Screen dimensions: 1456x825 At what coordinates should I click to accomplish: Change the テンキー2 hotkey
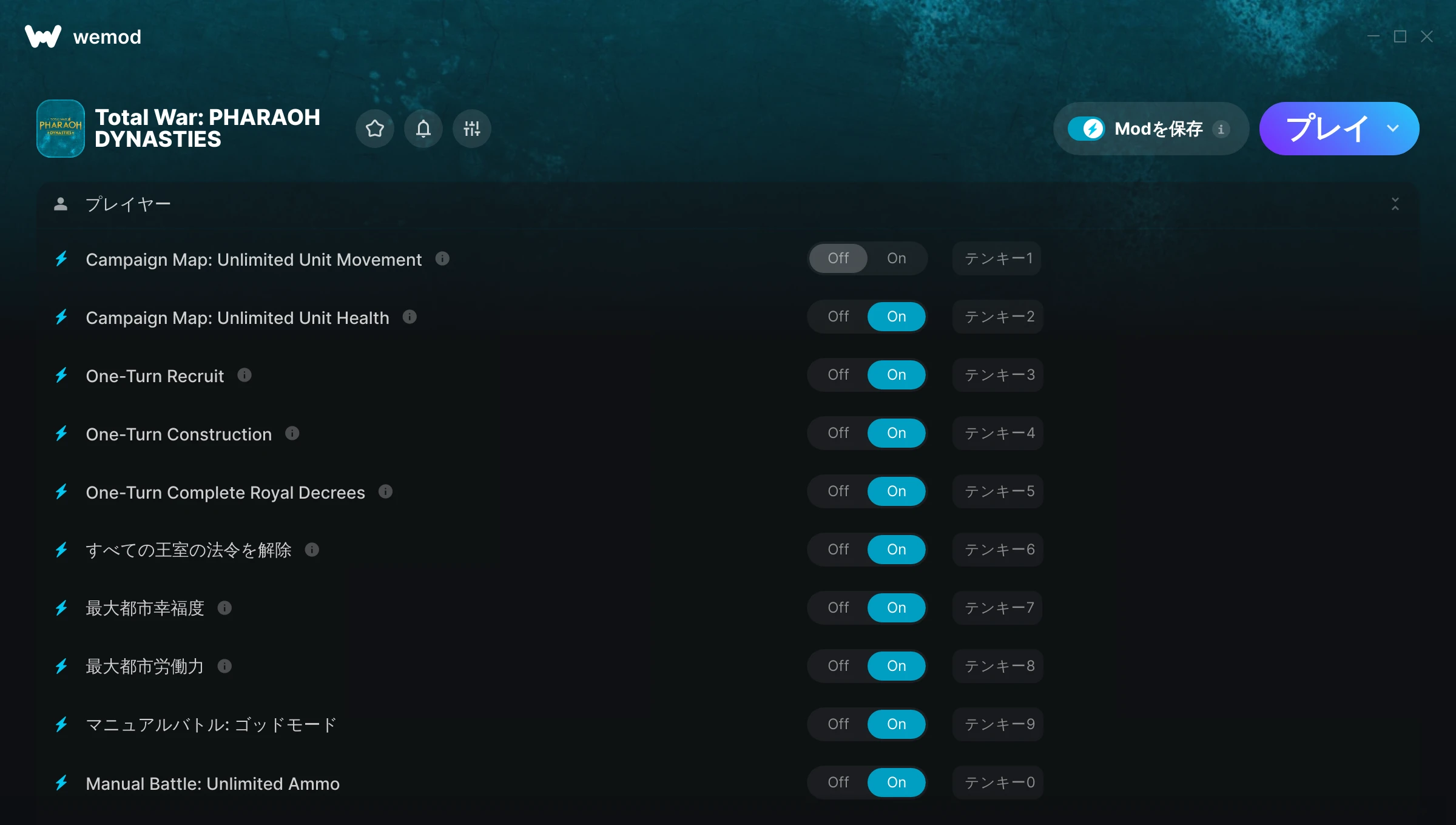pyautogui.click(x=998, y=317)
